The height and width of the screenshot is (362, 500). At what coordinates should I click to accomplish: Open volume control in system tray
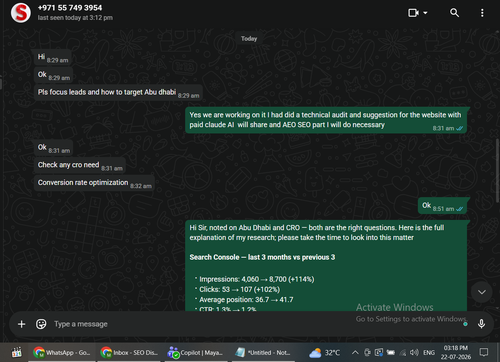[414, 352]
